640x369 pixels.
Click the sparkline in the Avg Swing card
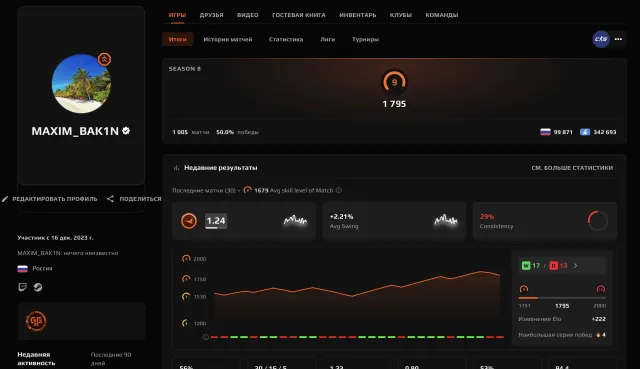445,220
